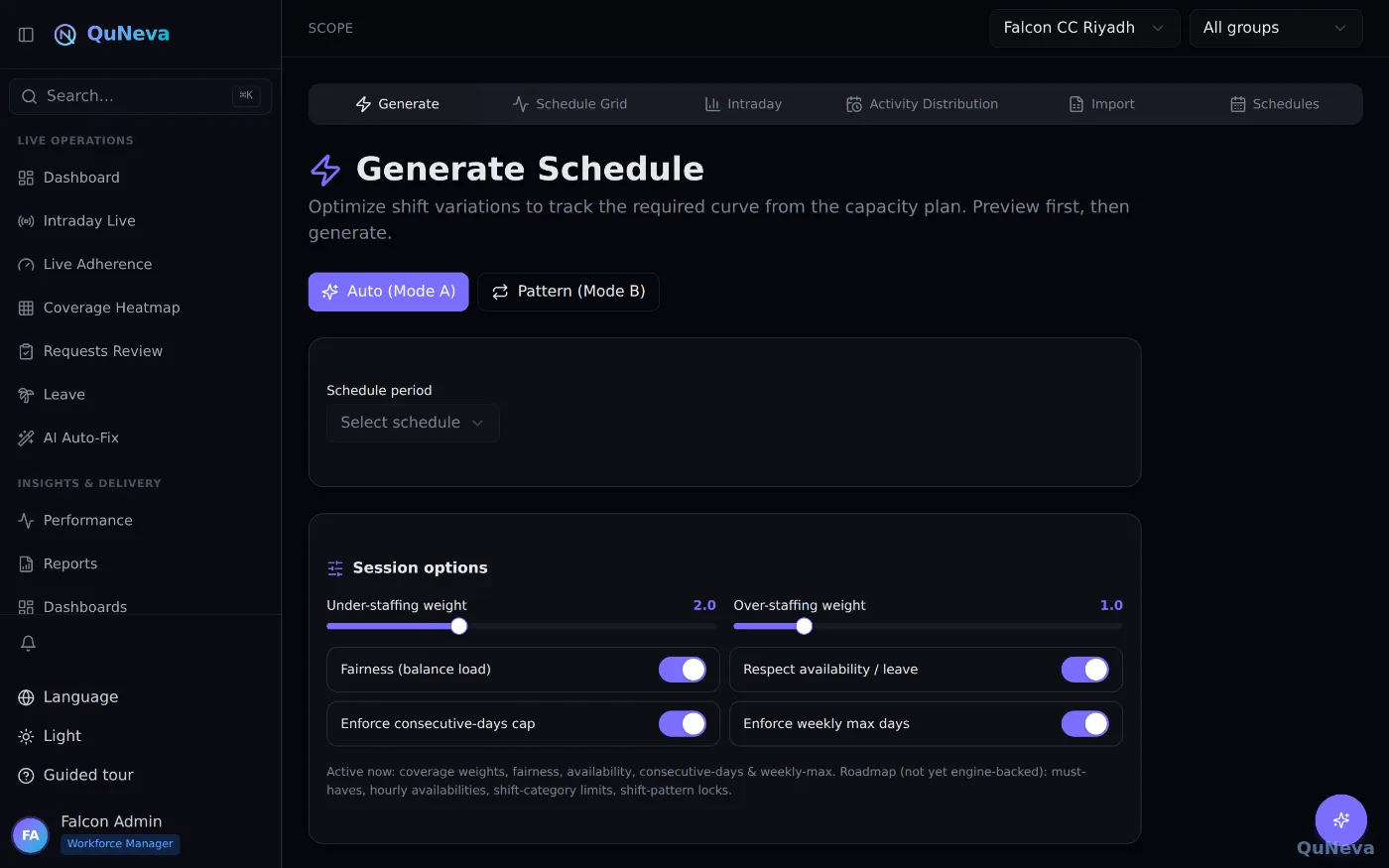Collapse the sidebar with the panel icon
The image size is (1389, 868).
pos(27,35)
